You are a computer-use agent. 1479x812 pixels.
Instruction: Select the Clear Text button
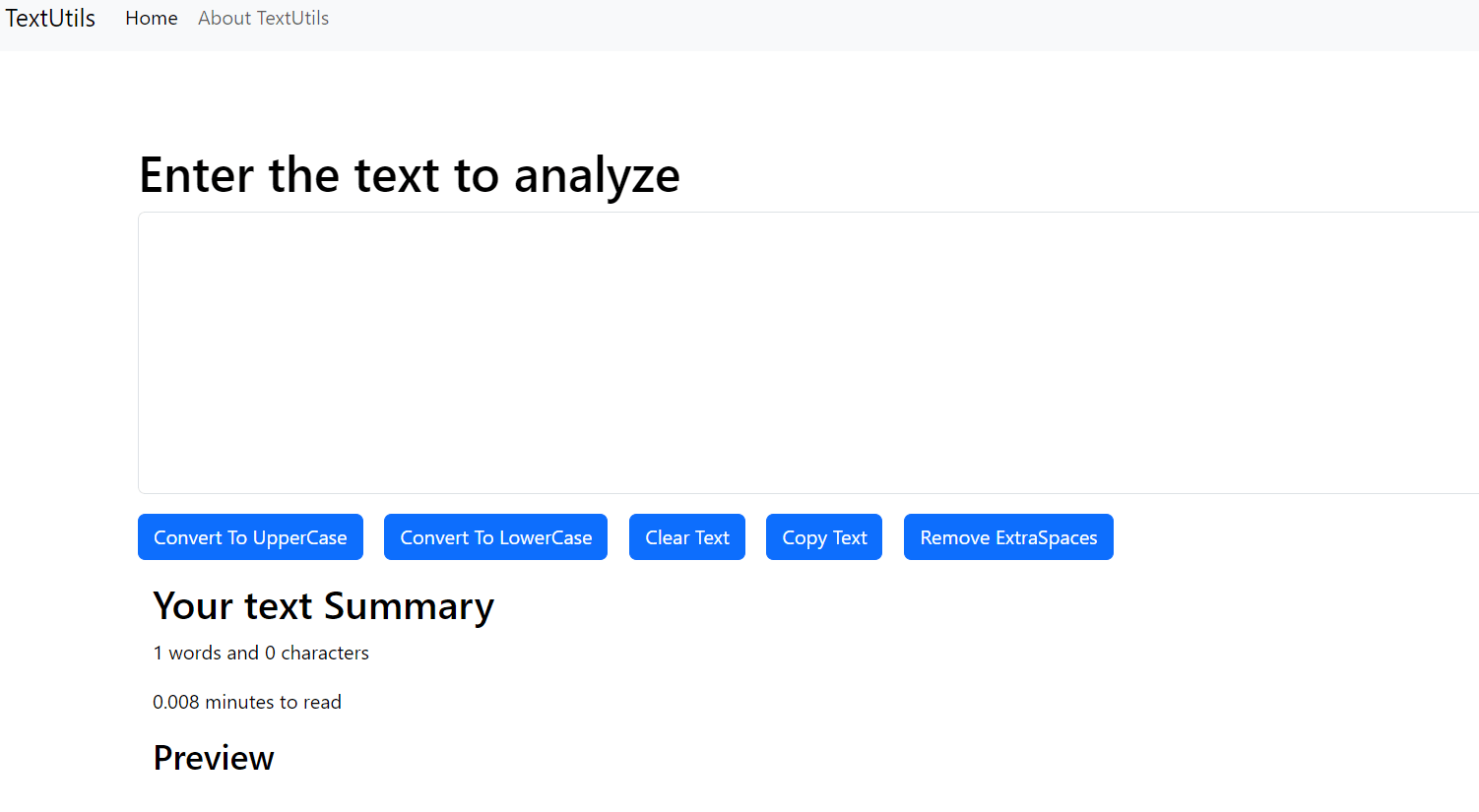(x=687, y=537)
